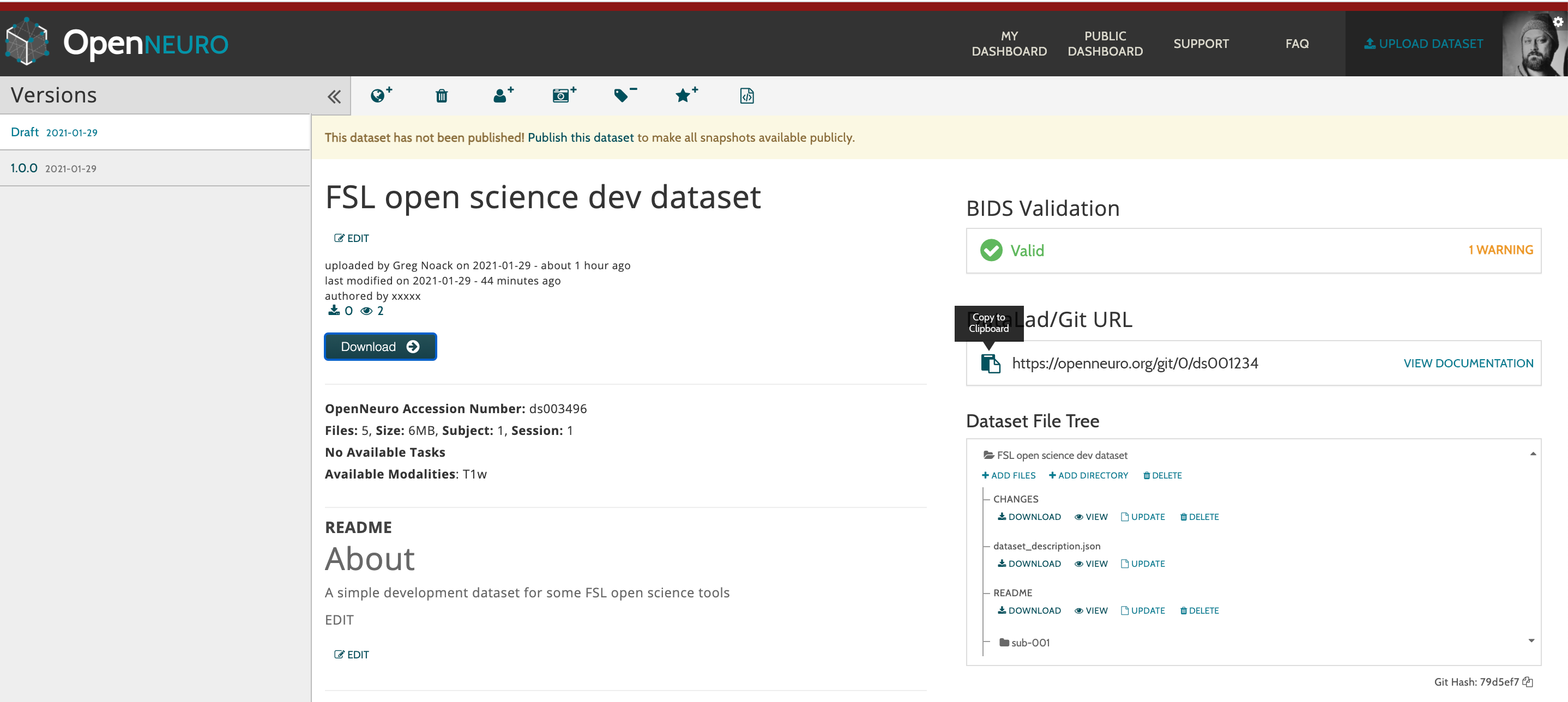
Task: Add a collaborator with the person-plus icon
Action: point(503,95)
